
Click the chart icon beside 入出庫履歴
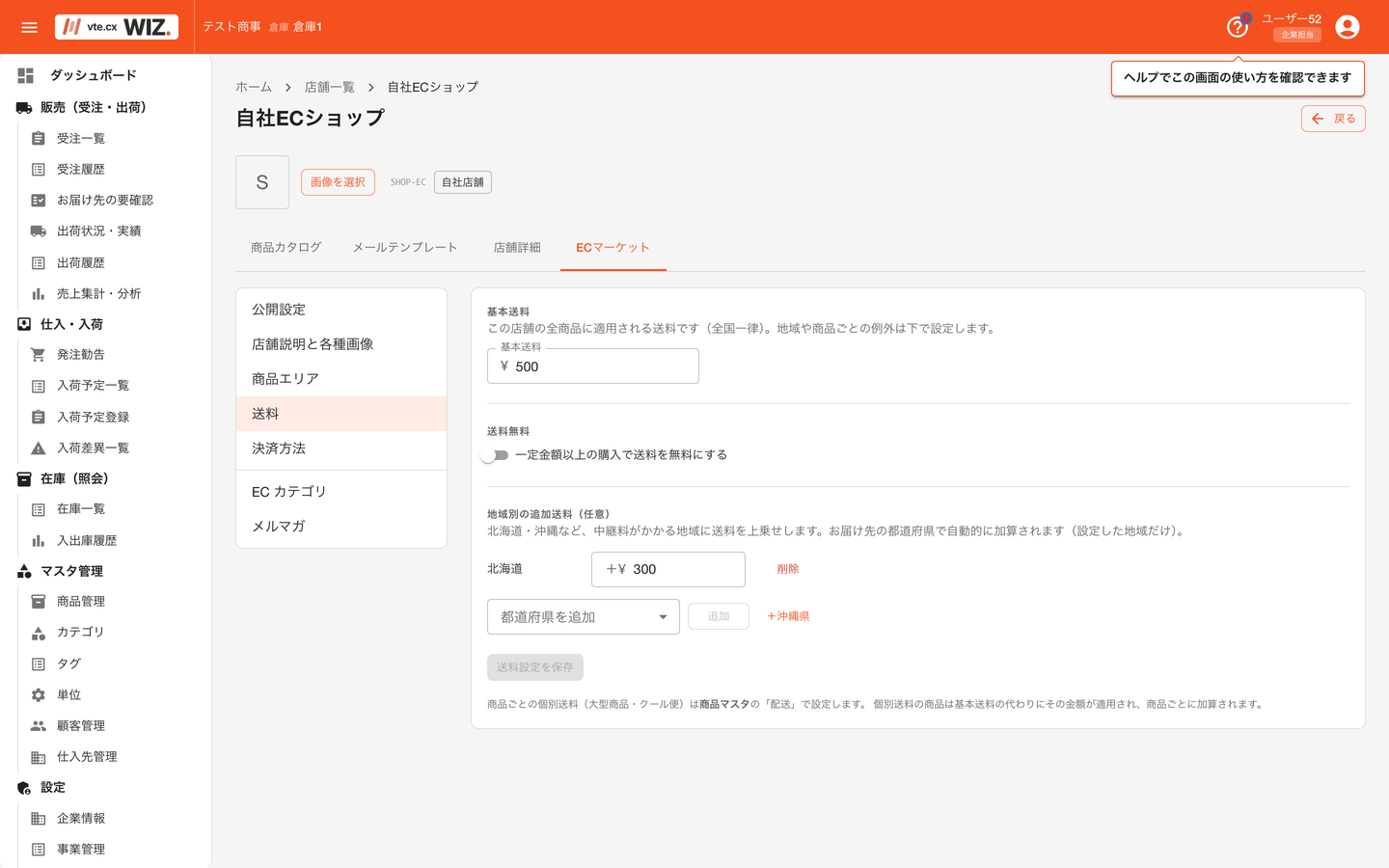pos(39,541)
